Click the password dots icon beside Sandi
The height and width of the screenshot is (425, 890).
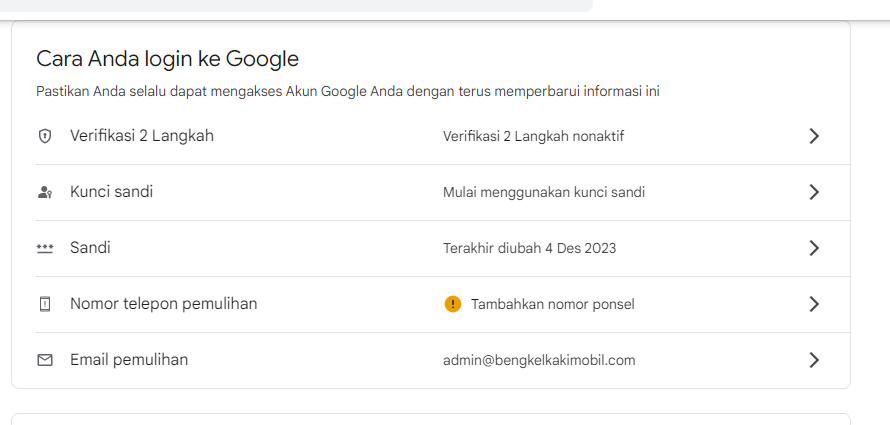tap(44, 248)
